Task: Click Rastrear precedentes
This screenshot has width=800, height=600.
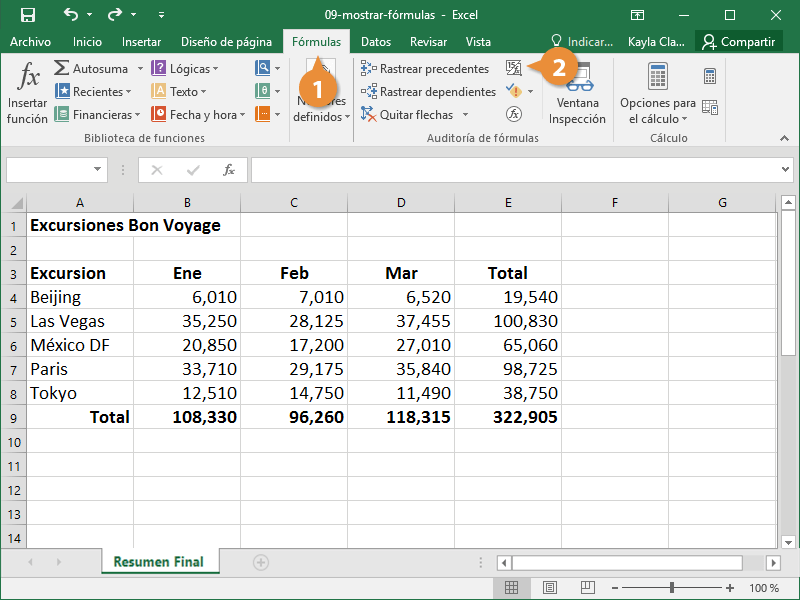Action: coord(425,69)
